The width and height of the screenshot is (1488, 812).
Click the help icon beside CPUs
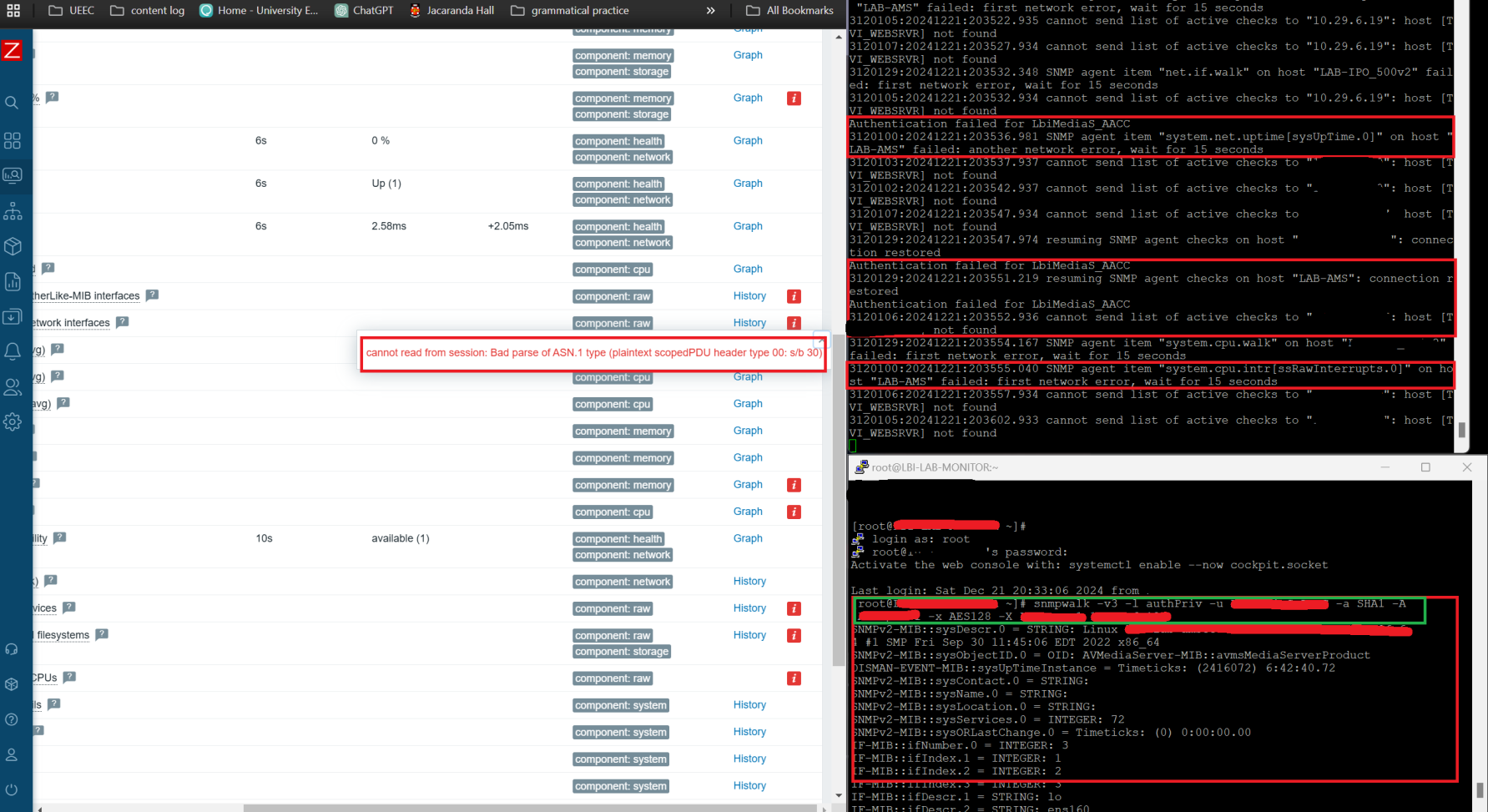[69, 677]
